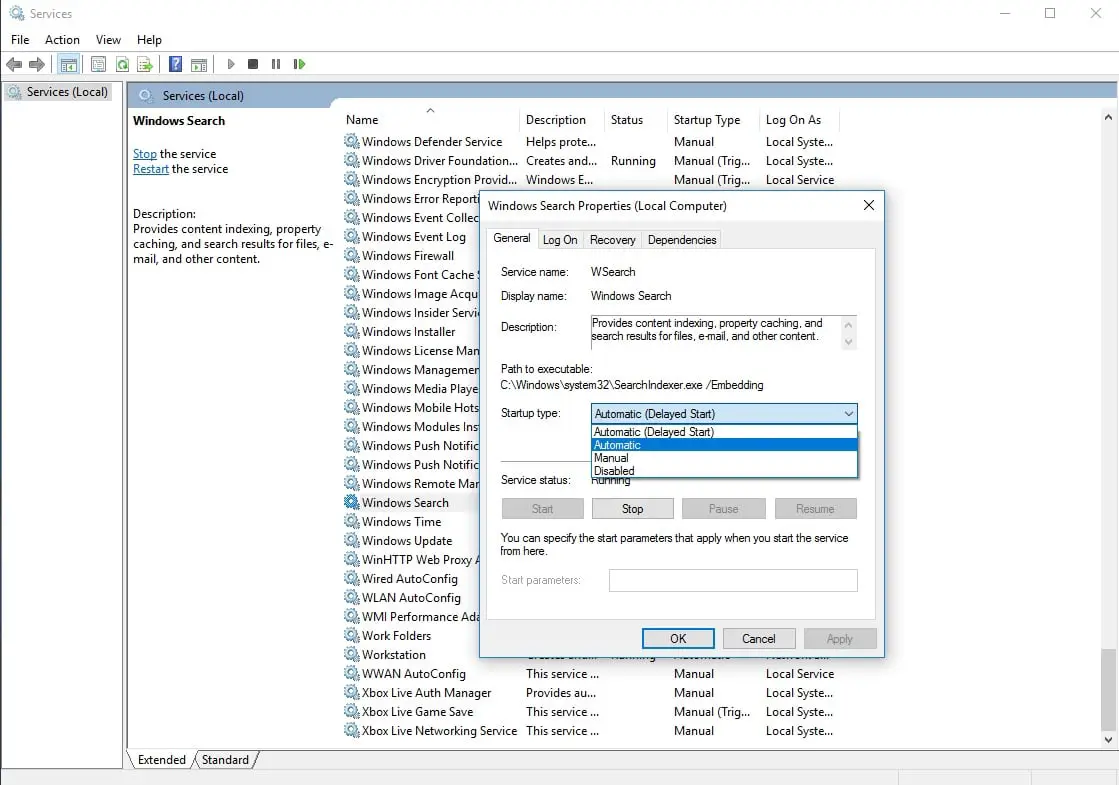Click the Start Service play icon

pos(231,64)
